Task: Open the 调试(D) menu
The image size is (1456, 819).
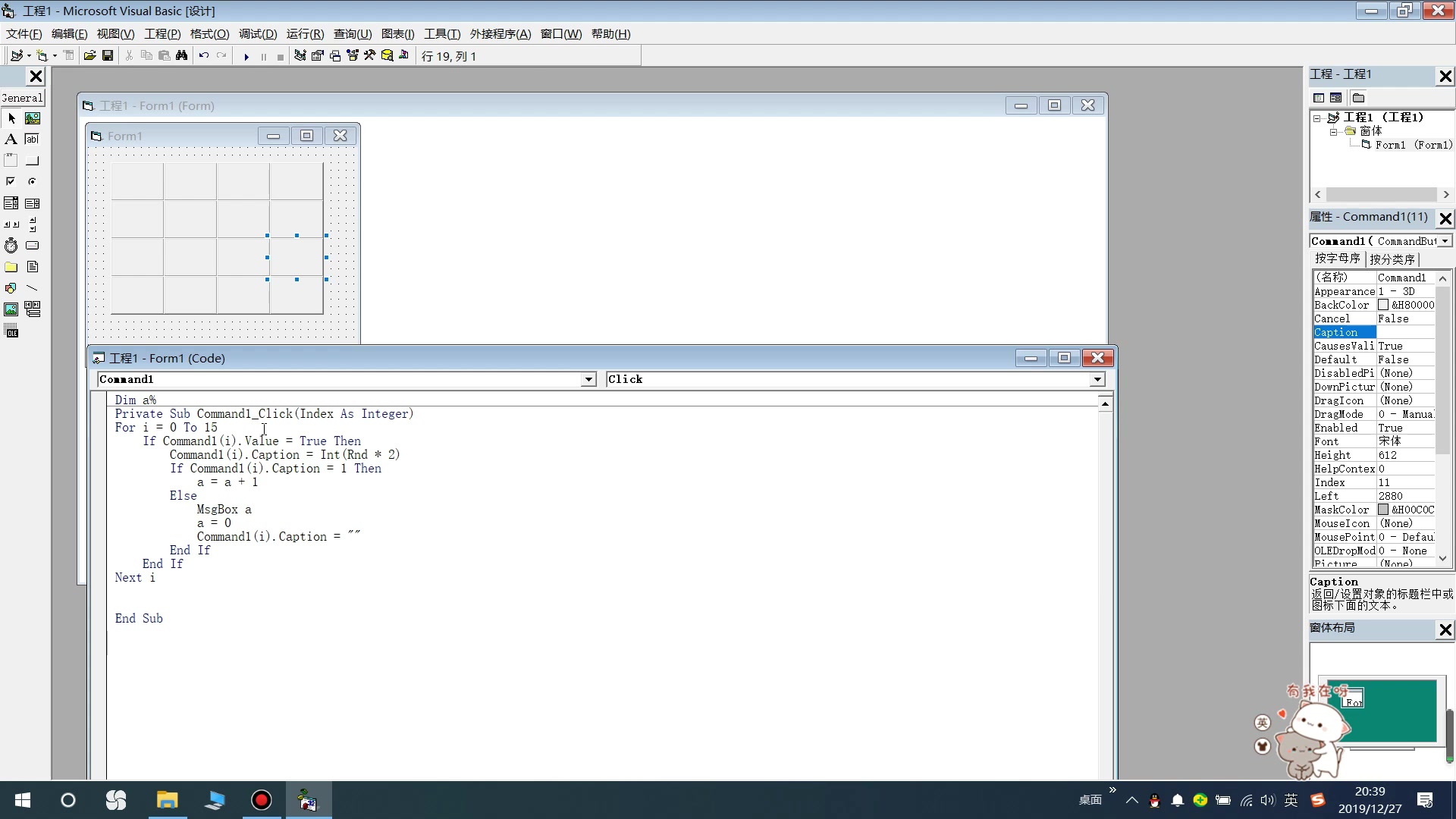Action: coord(258,34)
